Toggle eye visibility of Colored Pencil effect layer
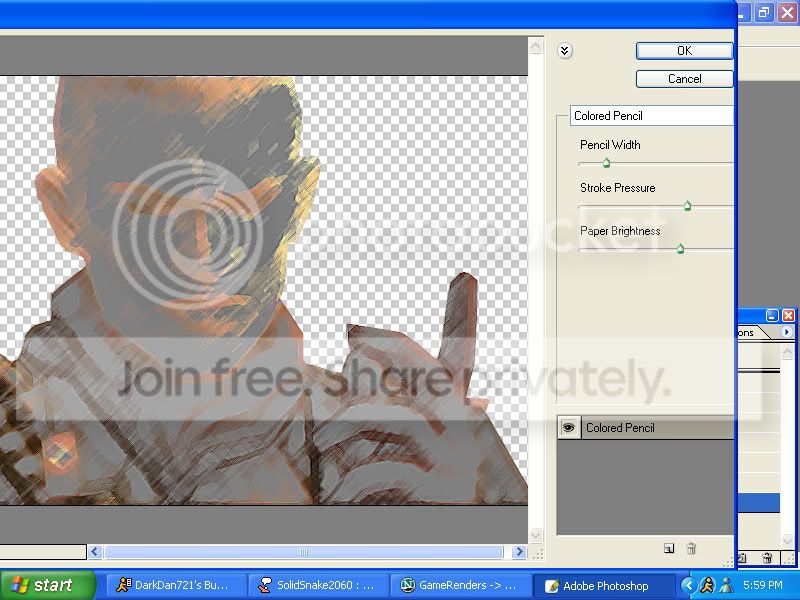Screen dimensions: 800x600 pos(568,428)
